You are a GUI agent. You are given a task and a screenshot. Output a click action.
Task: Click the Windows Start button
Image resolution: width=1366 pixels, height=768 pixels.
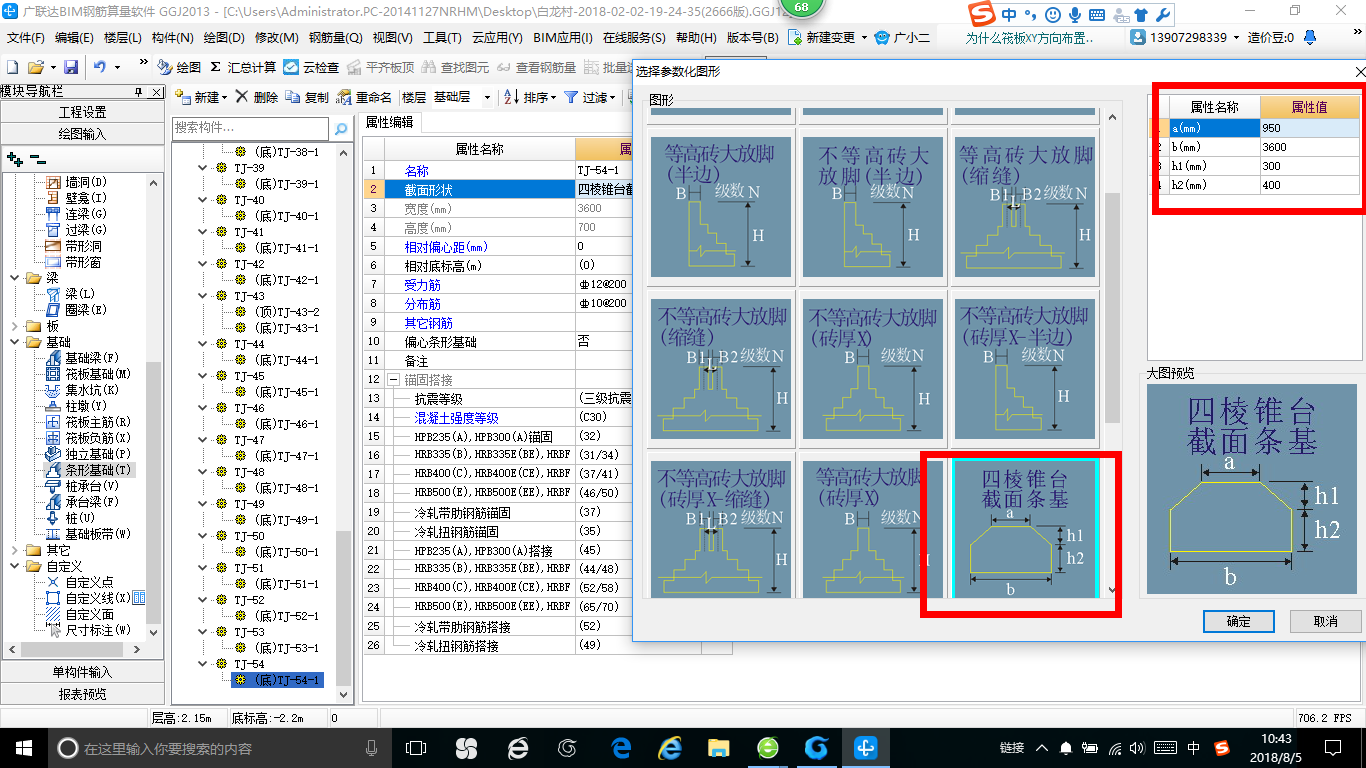[x=23, y=747]
